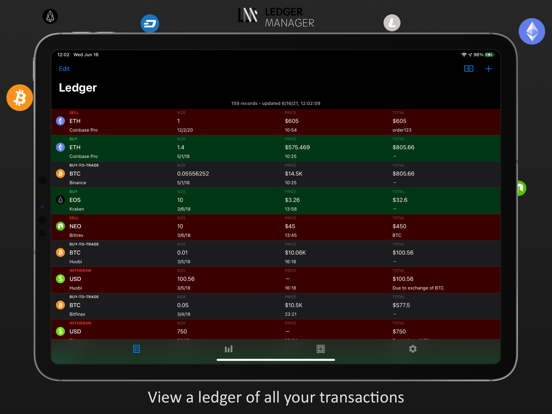Click the Bitcoin logo outside the tablet

20,98
